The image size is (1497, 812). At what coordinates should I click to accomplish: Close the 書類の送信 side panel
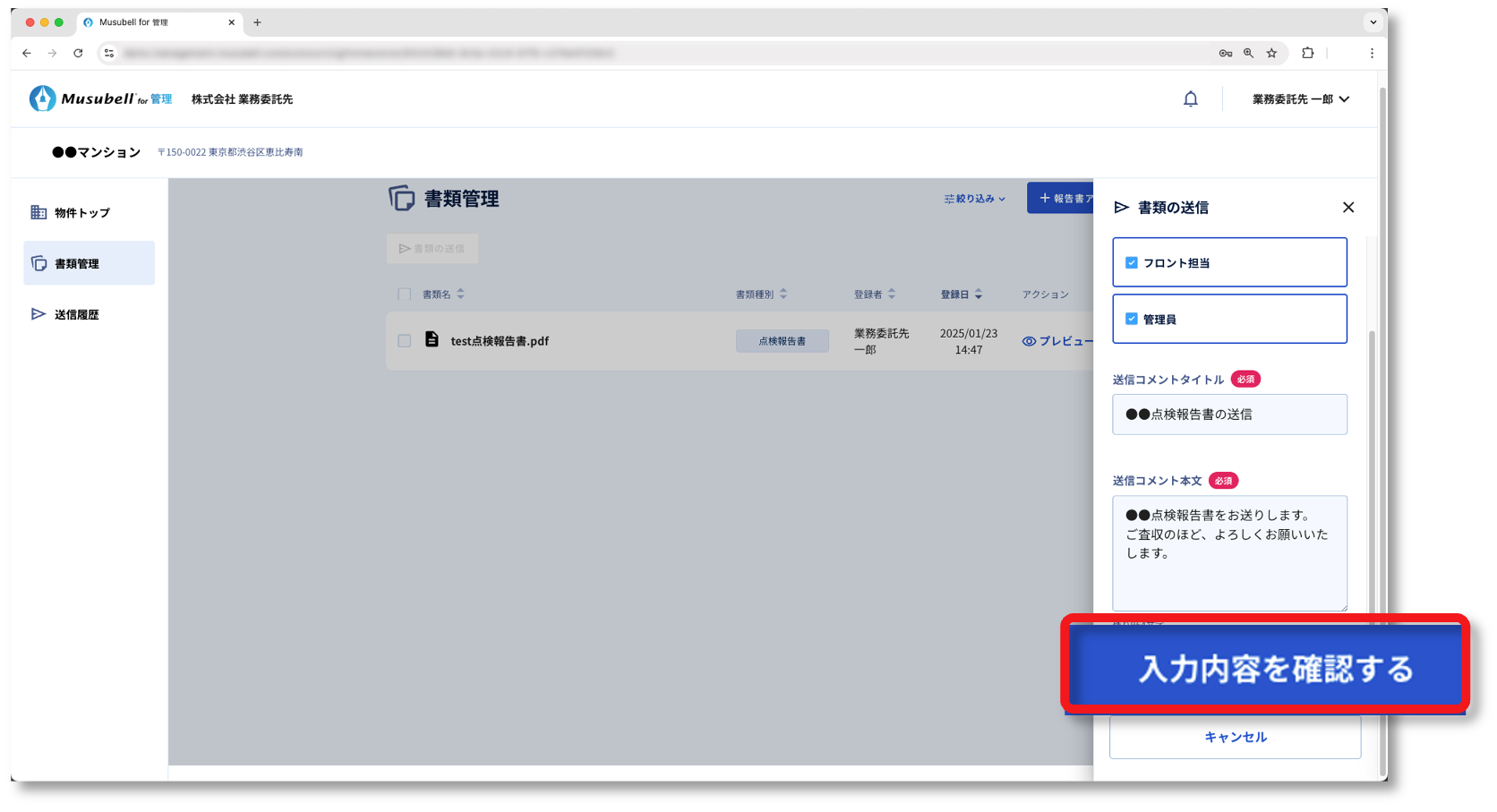click(x=1347, y=208)
